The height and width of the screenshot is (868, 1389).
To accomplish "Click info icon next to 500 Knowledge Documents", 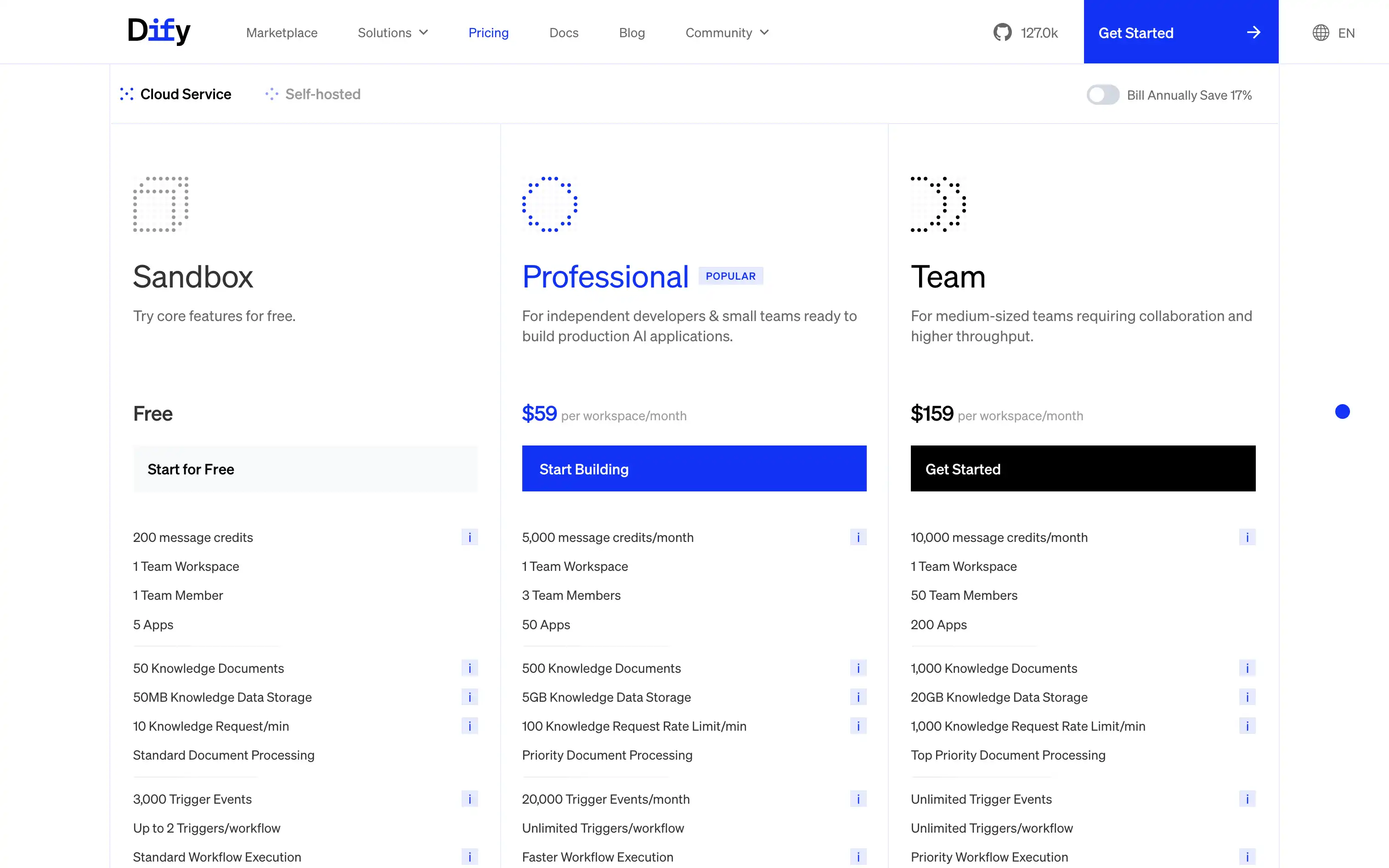I will tap(858, 668).
